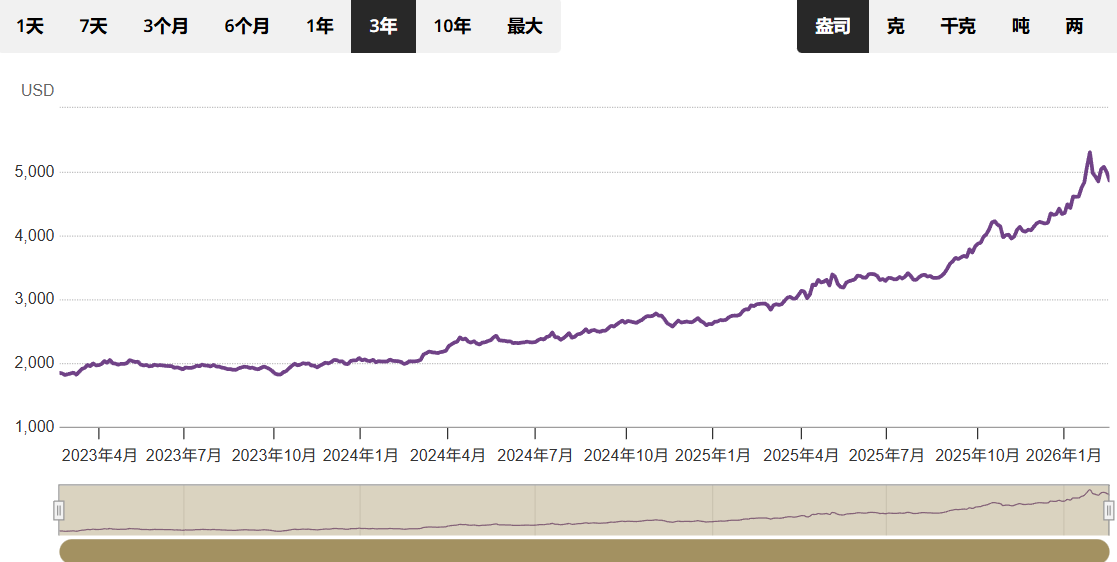The image size is (1117, 562).
Task: Click the 5,000 y-axis label
Action: 34,172
